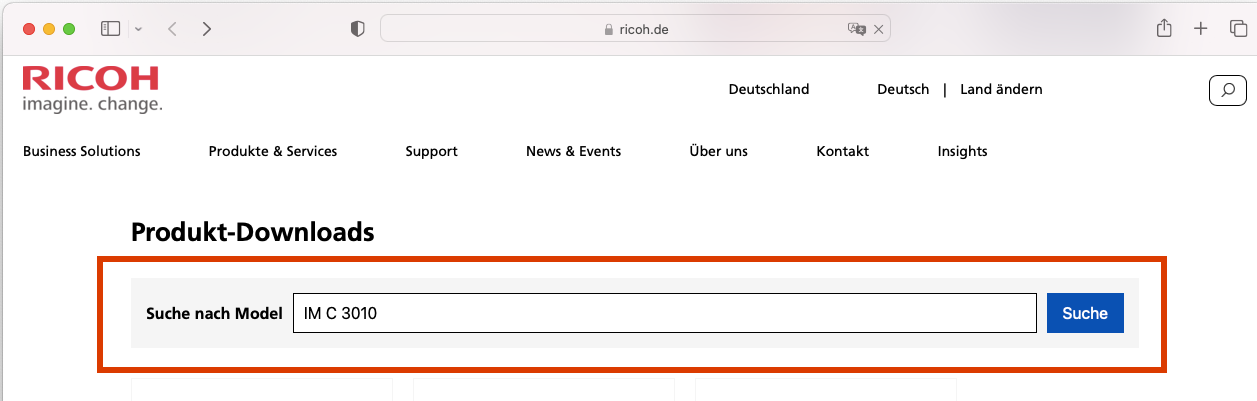Open the Insights menu

coord(963,151)
